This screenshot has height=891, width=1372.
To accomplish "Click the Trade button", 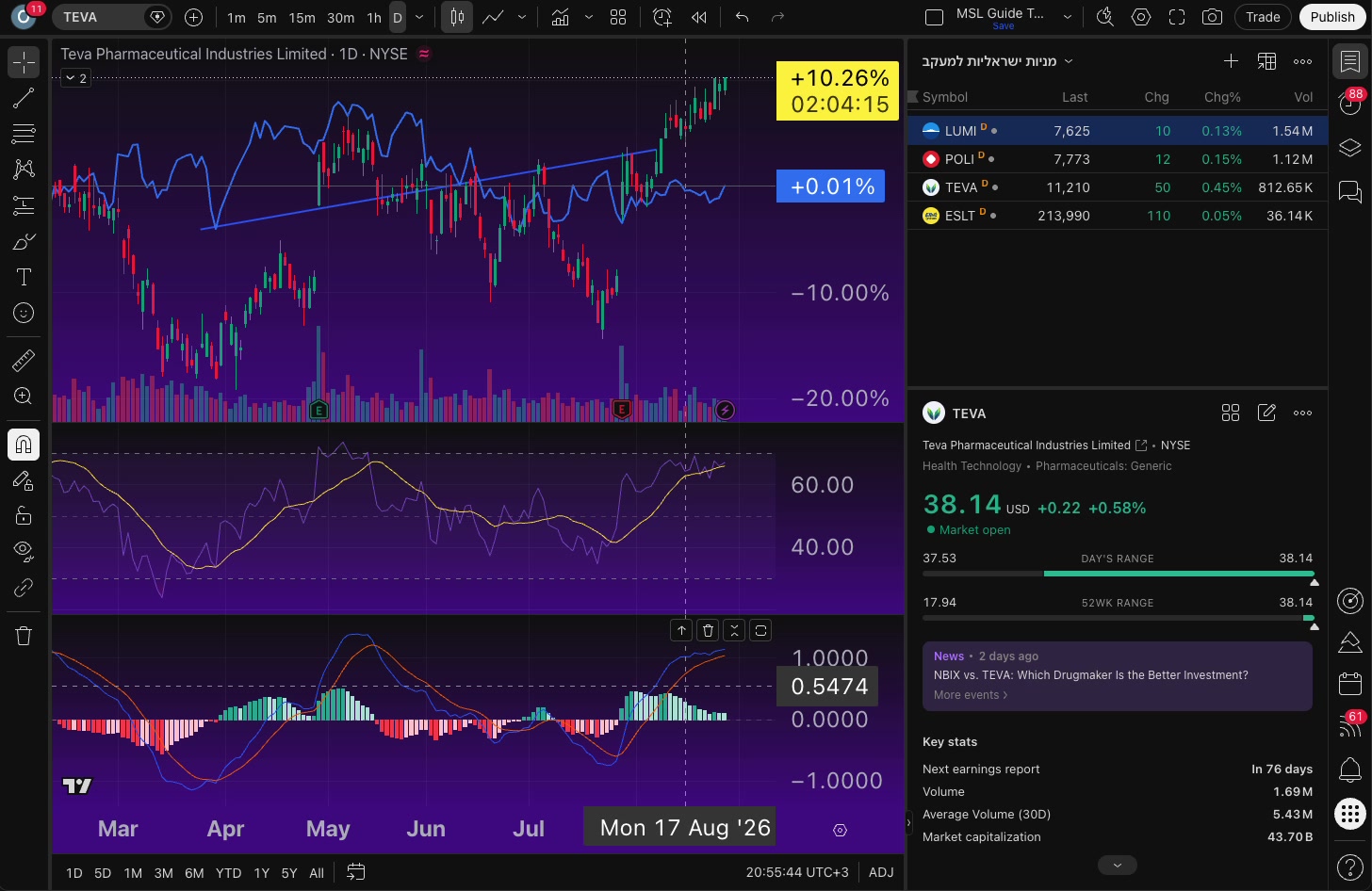I will 1263,17.
